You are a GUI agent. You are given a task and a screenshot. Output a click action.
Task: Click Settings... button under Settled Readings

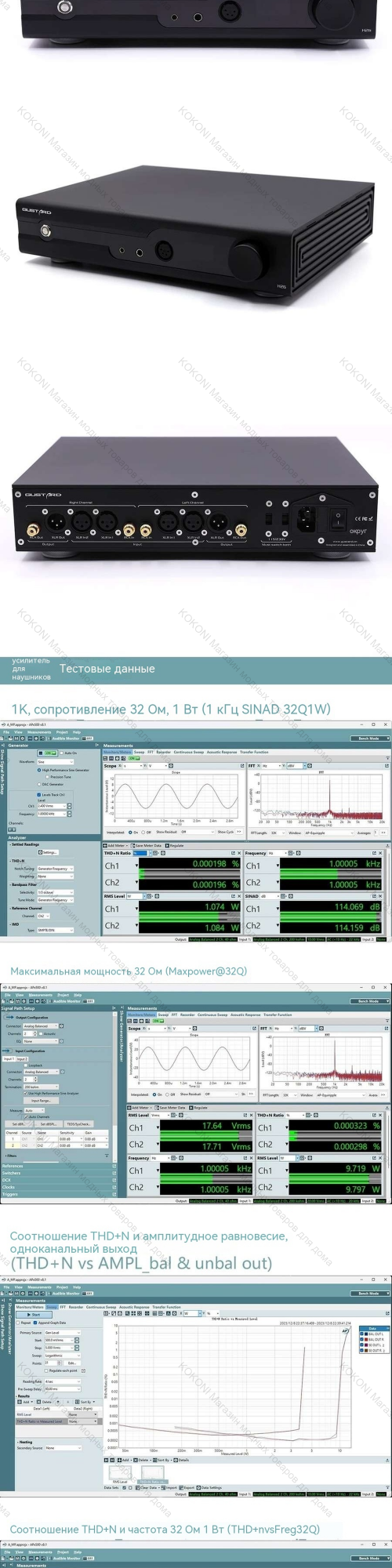[48, 851]
